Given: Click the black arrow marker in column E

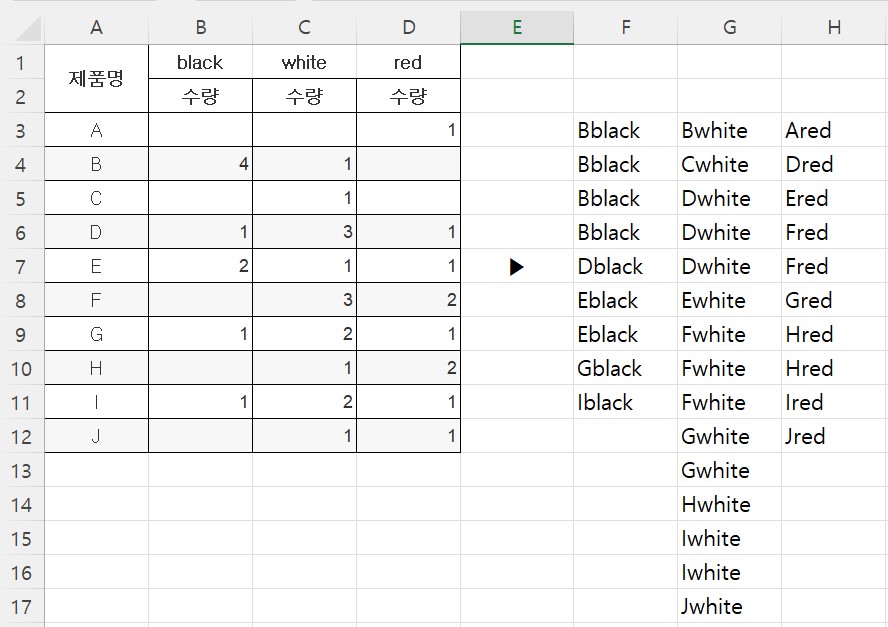Looking at the screenshot, I should [516, 267].
